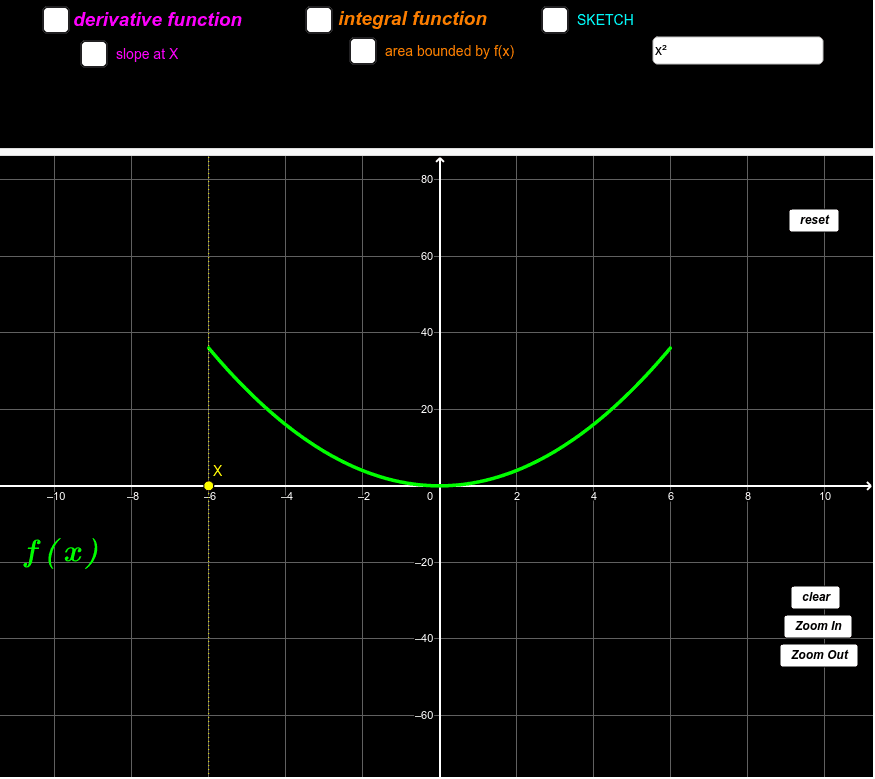Toggle the SKETCH checkbox

pos(555,20)
